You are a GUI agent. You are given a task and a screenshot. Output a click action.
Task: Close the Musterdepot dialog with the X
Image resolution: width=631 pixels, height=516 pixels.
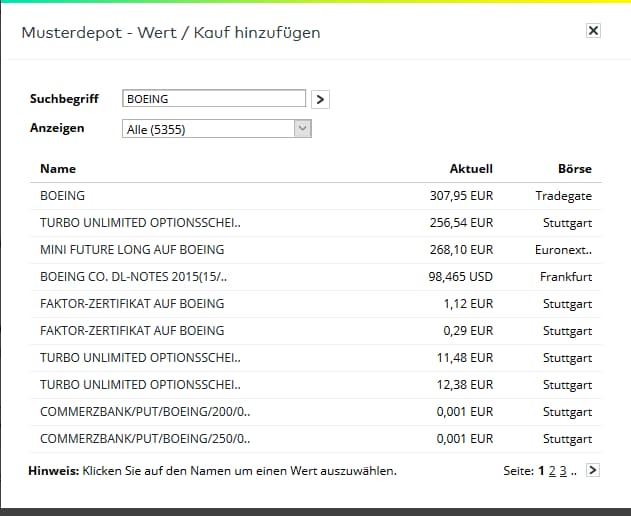(x=593, y=31)
